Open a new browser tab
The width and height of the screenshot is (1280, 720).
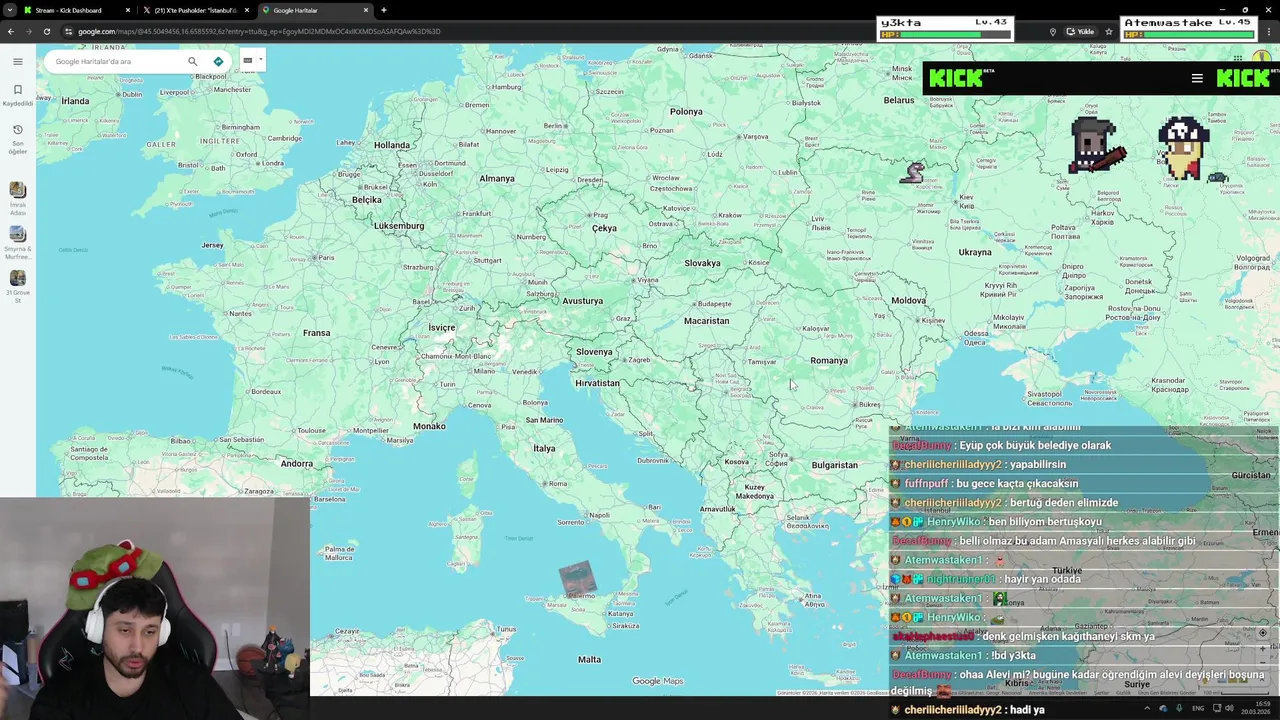click(x=384, y=10)
